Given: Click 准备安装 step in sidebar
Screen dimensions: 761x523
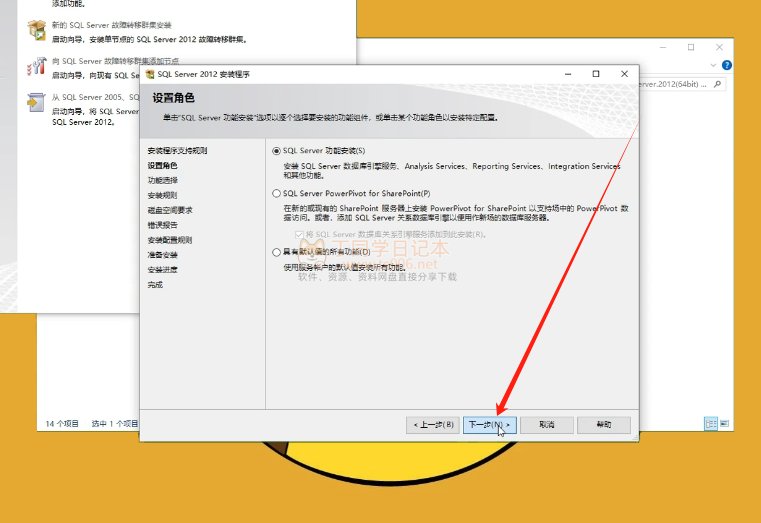Looking at the screenshot, I should click(163, 255).
